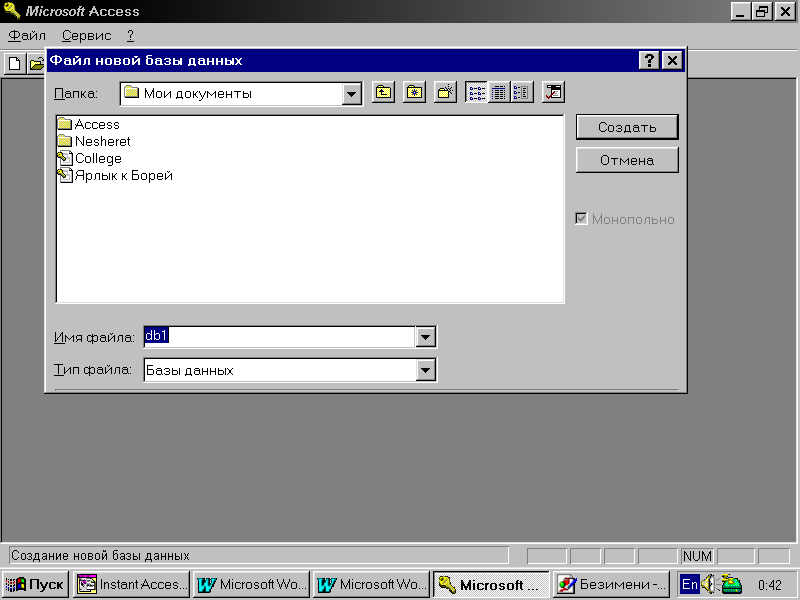Switch to Безимени taskbar item
Screen dimensions: 800x600
click(612, 584)
